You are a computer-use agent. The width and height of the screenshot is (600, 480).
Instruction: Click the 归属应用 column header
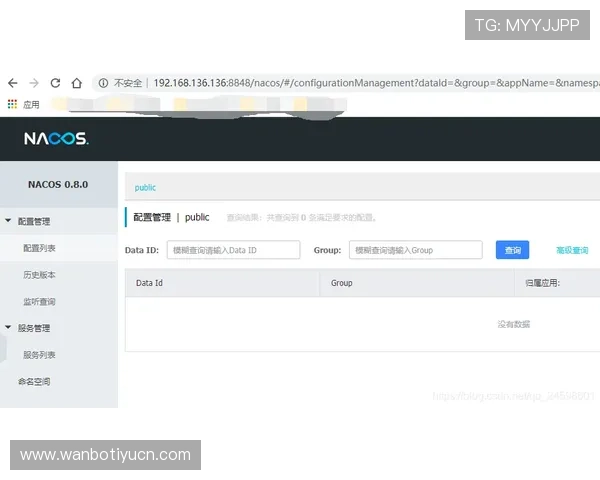pos(543,283)
